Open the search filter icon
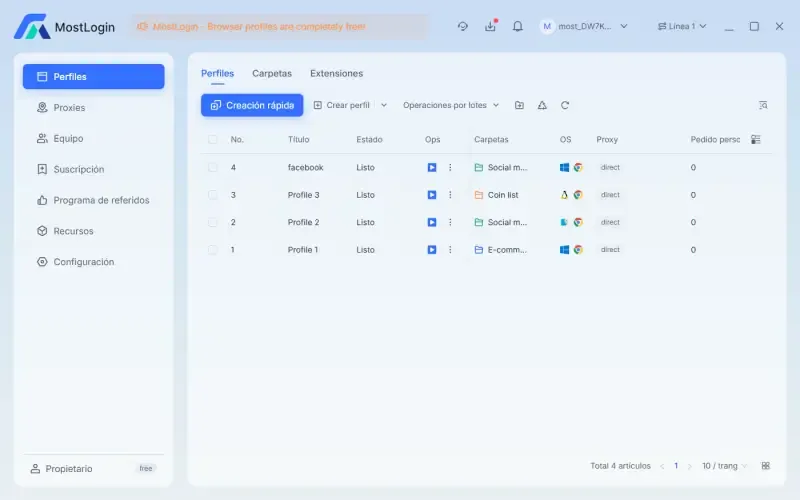The height and width of the screenshot is (500, 800). coord(763,105)
